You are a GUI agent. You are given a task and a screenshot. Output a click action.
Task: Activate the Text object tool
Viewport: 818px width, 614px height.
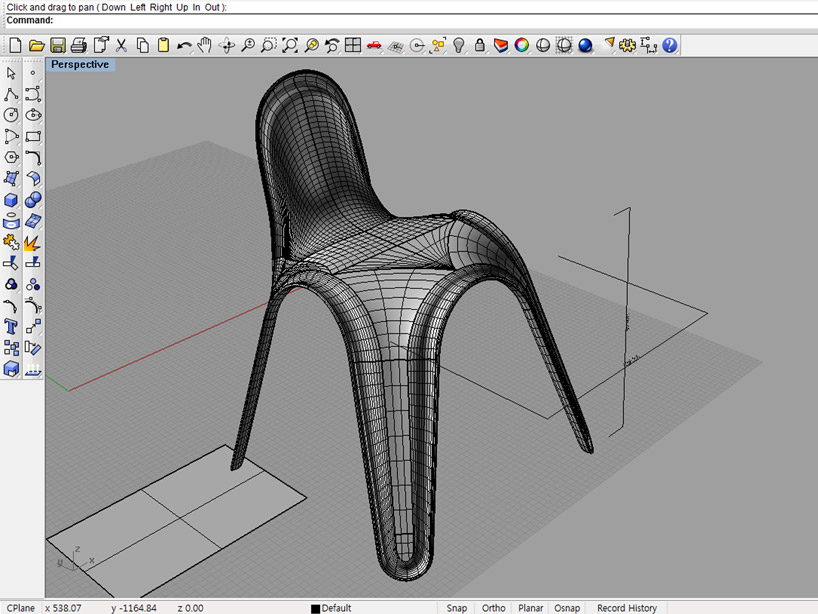click(11, 327)
